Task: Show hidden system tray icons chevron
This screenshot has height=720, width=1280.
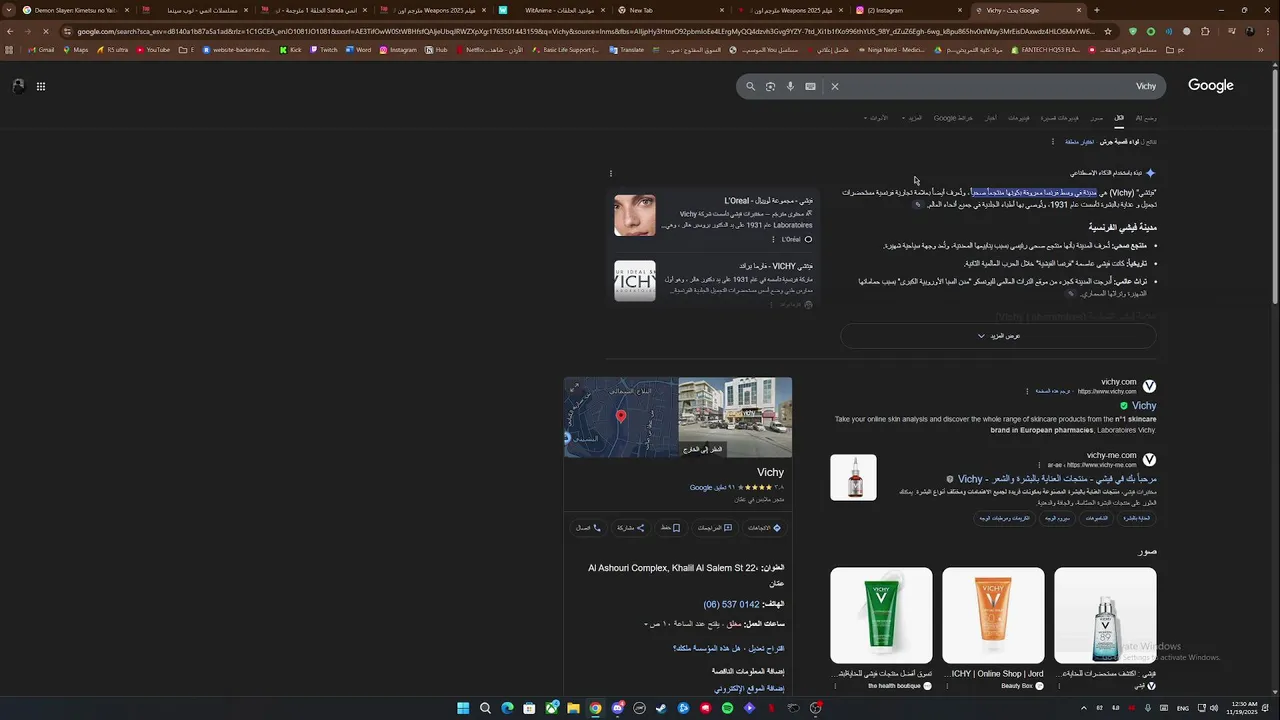Action: click(x=1083, y=708)
